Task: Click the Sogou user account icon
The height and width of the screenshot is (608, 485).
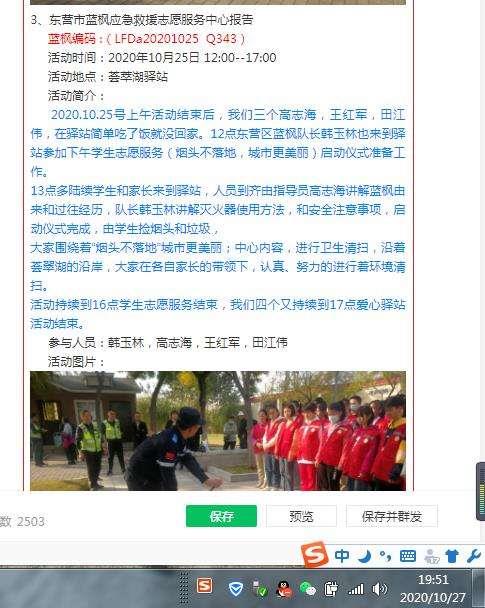Action: (x=431, y=556)
